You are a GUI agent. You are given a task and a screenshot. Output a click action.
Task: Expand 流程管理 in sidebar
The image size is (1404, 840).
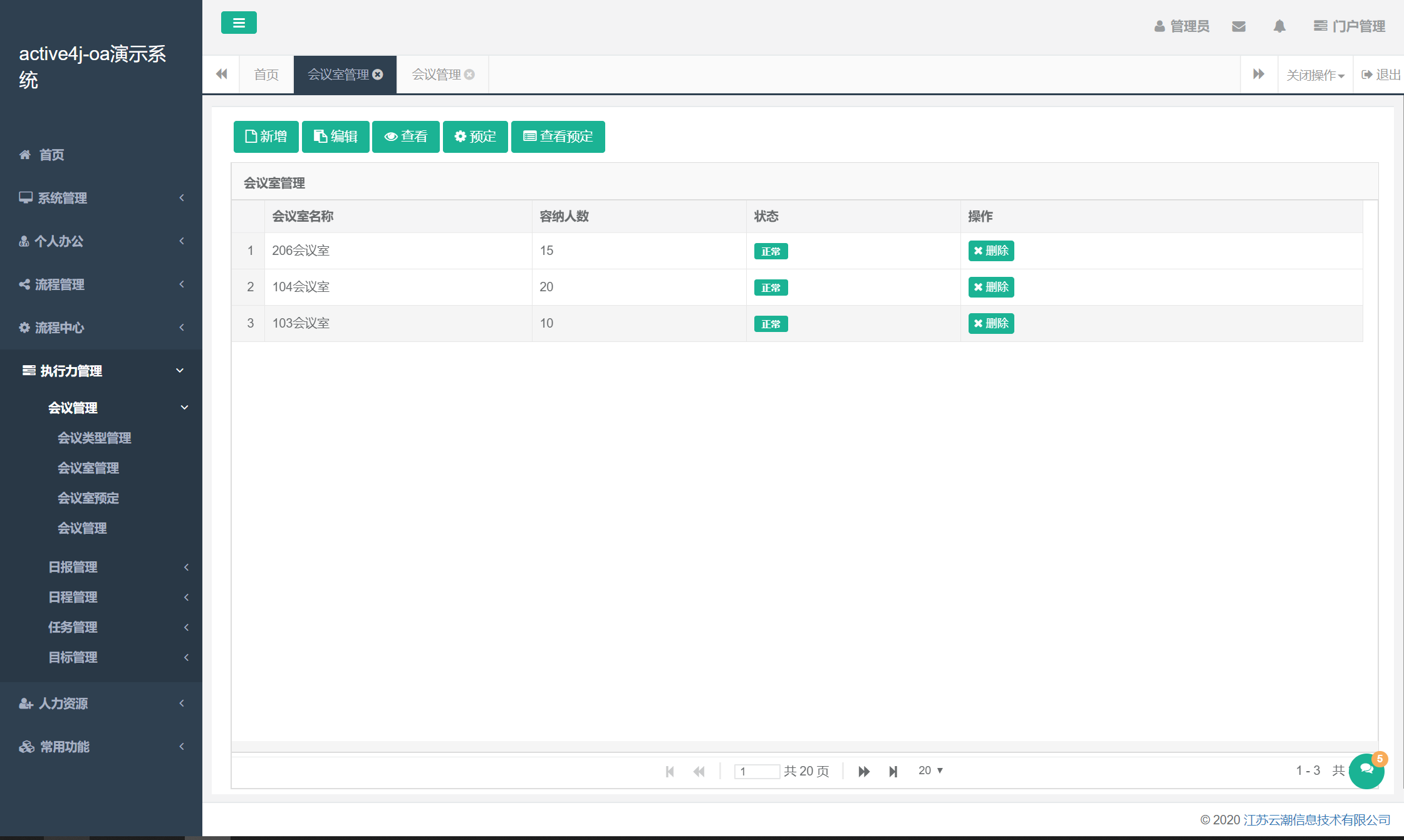click(x=101, y=284)
